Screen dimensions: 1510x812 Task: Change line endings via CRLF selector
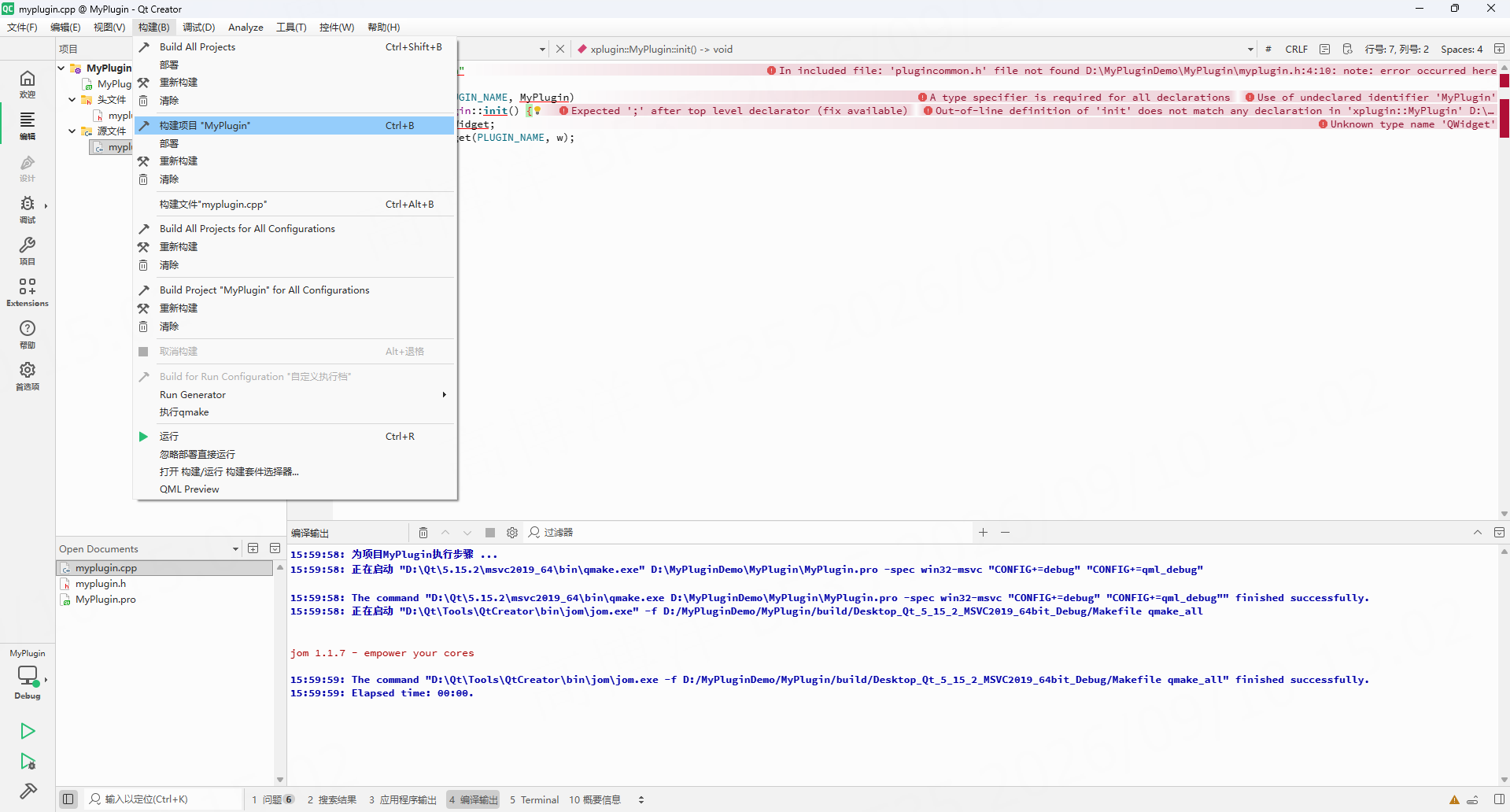click(1296, 49)
